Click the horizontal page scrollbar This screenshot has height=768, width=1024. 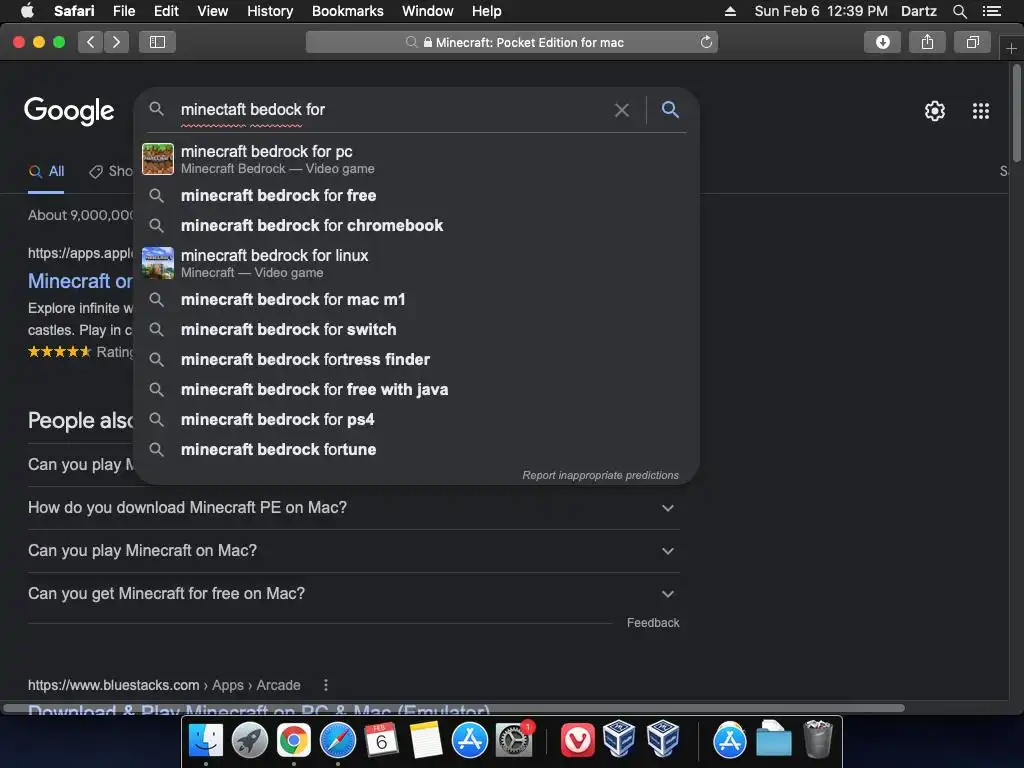454,708
